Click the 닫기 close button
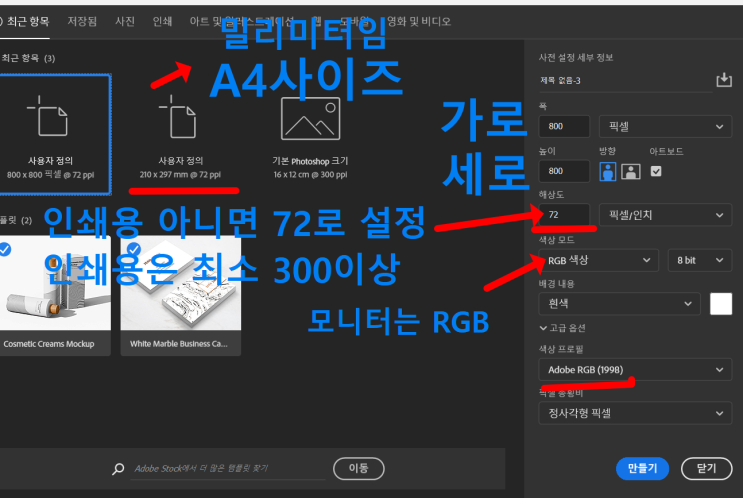 (706, 469)
